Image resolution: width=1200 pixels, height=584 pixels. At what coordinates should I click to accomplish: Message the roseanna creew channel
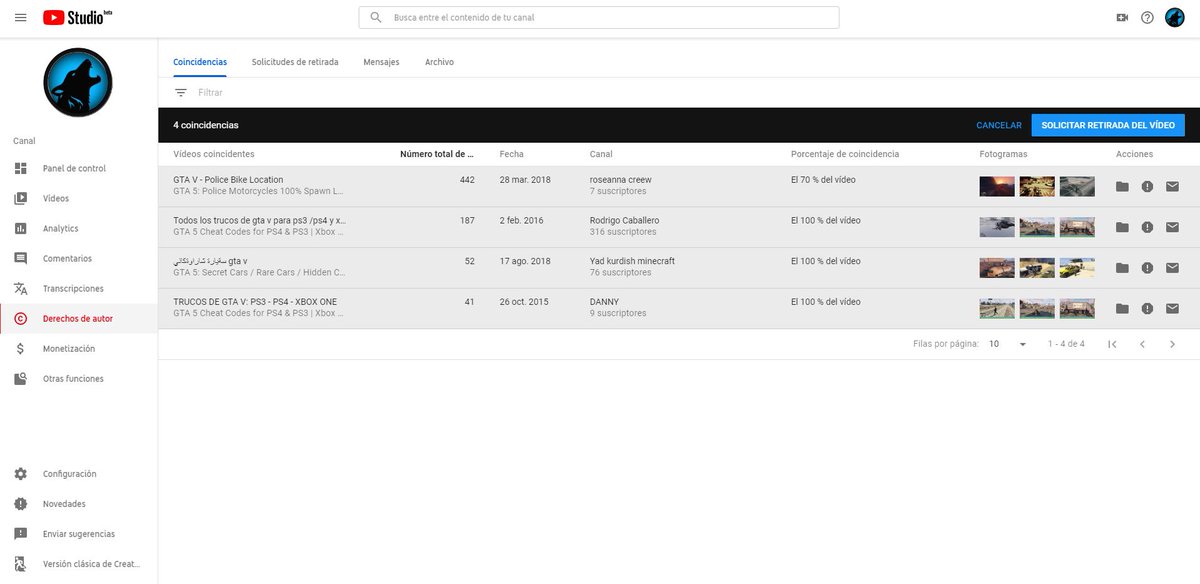tap(1172, 186)
